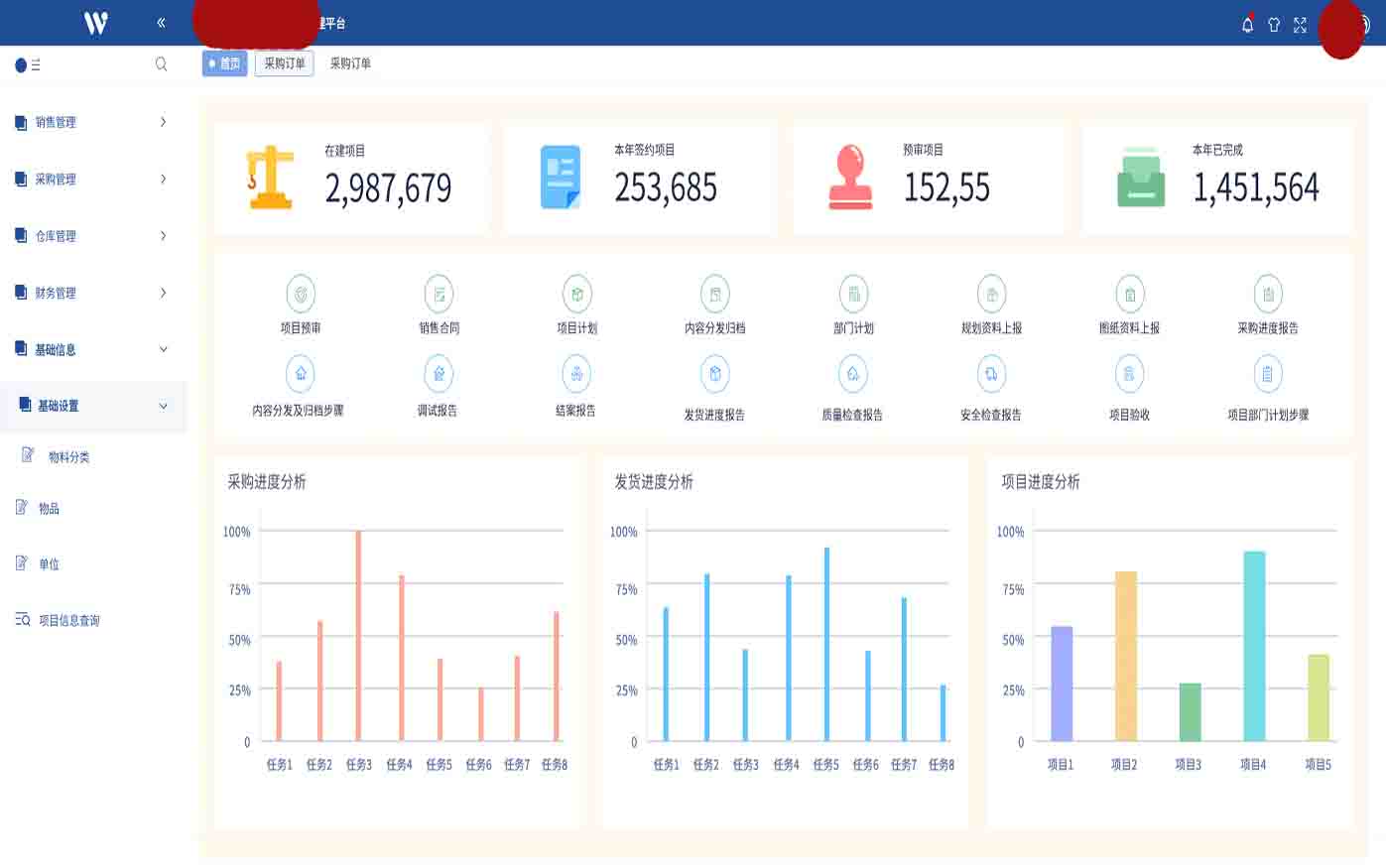This screenshot has height=868, width=1386.
Task: Collapse the sidebar with double-chevron
Action: click(x=161, y=22)
